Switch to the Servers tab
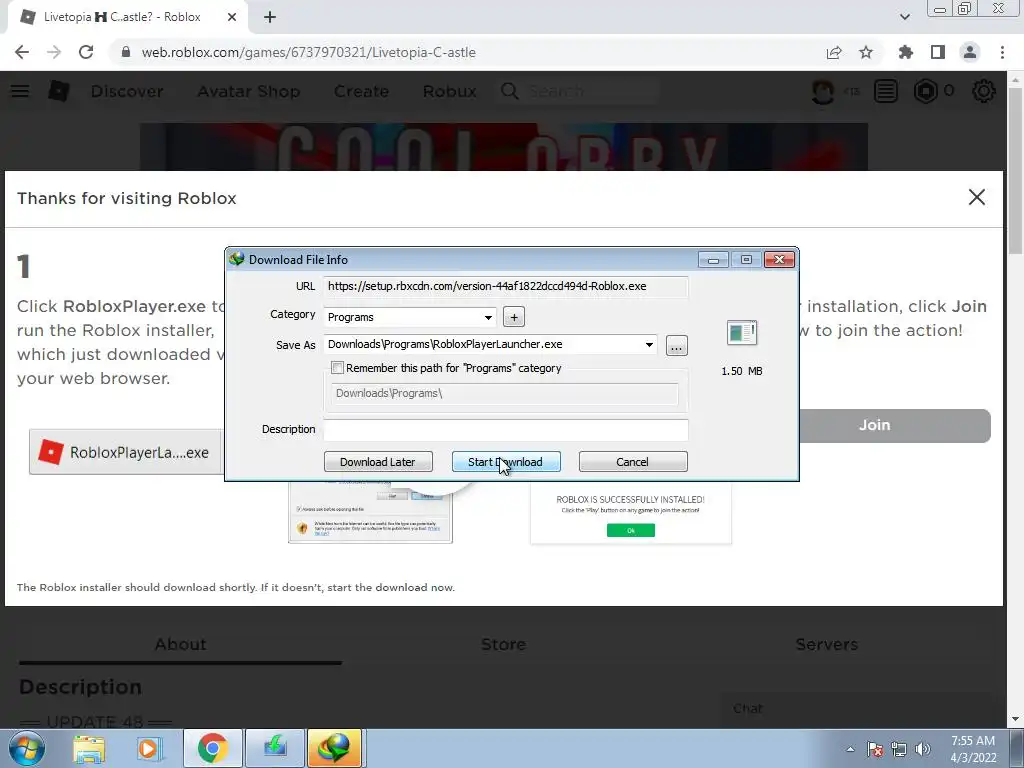Image resolution: width=1024 pixels, height=768 pixels. [x=827, y=645]
